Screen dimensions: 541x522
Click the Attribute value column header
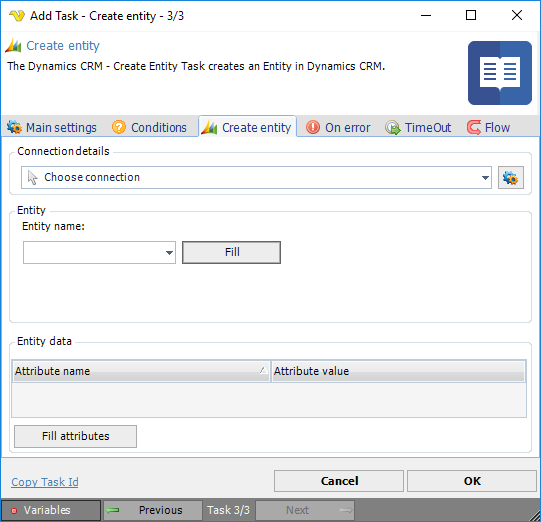399,371
